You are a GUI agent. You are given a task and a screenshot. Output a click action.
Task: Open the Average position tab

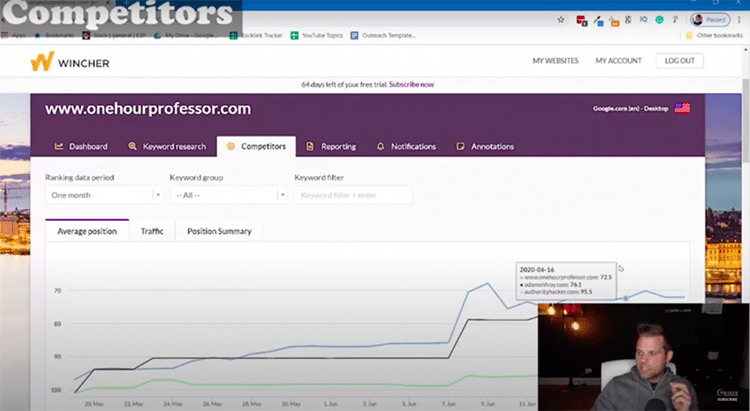87,231
